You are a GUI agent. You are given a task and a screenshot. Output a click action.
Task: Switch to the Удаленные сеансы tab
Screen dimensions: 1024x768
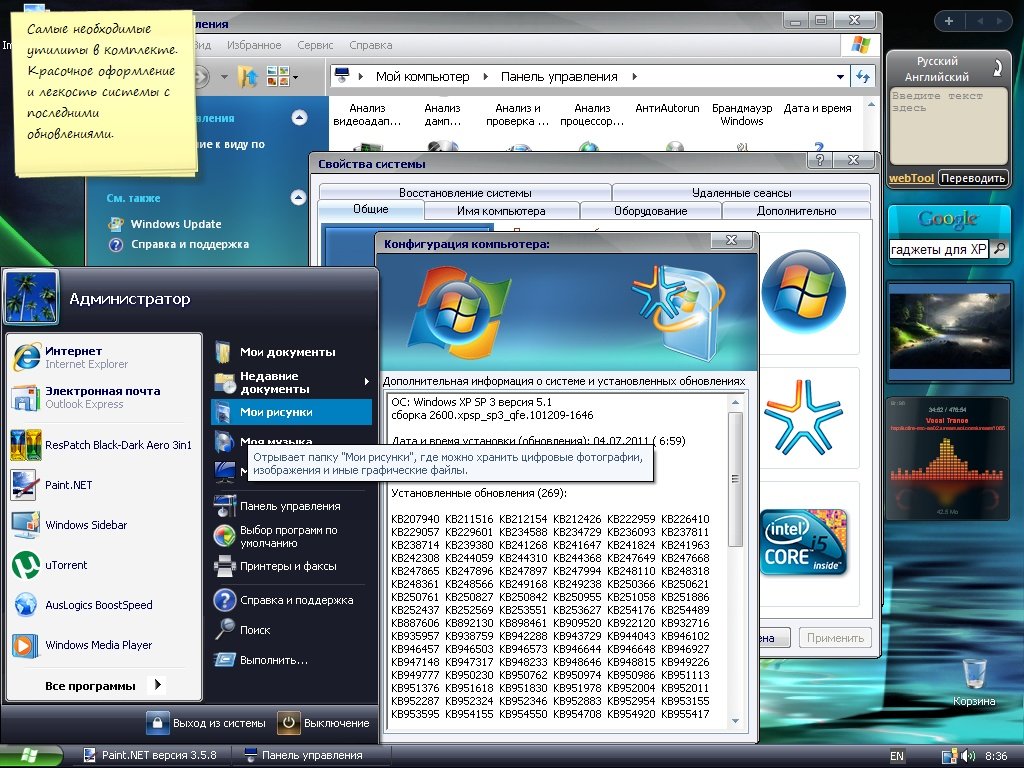coord(741,193)
